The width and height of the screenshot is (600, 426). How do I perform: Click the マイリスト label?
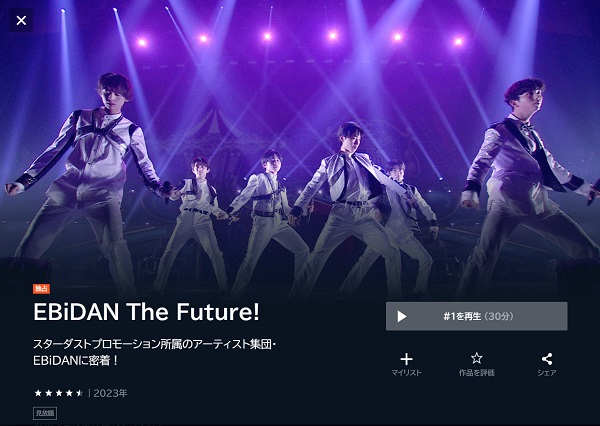[x=406, y=373]
